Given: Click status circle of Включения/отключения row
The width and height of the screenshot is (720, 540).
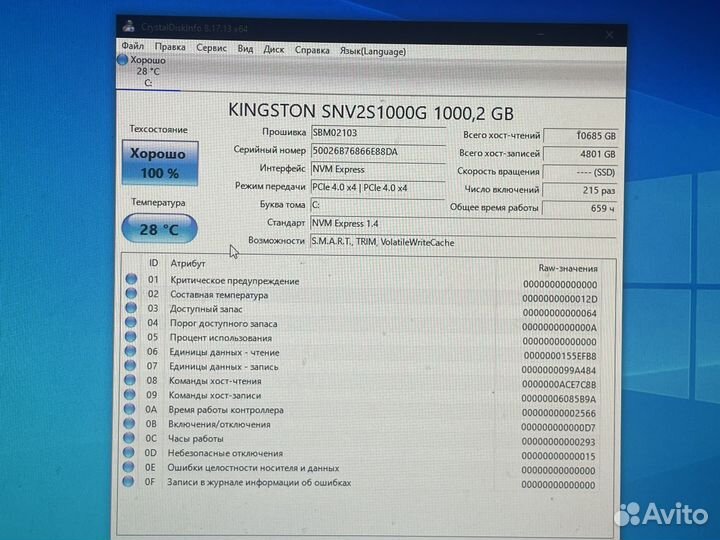Looking at the screenshot, I should coord(129,423).
